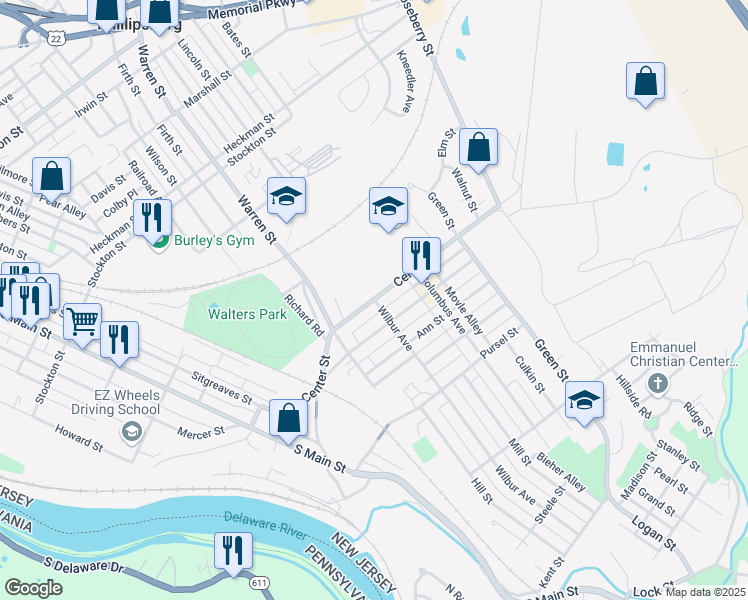Image resolution: width=748 pixels, height=600 pixels.
Task: Click the shopping bag marker near Pear Alley
Action: point(52,177)
